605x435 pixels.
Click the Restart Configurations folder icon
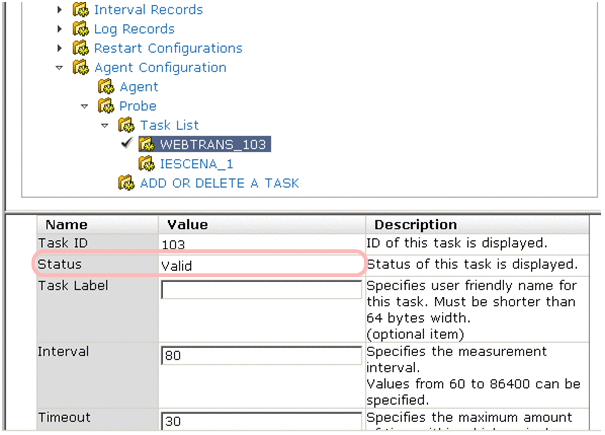81,48
